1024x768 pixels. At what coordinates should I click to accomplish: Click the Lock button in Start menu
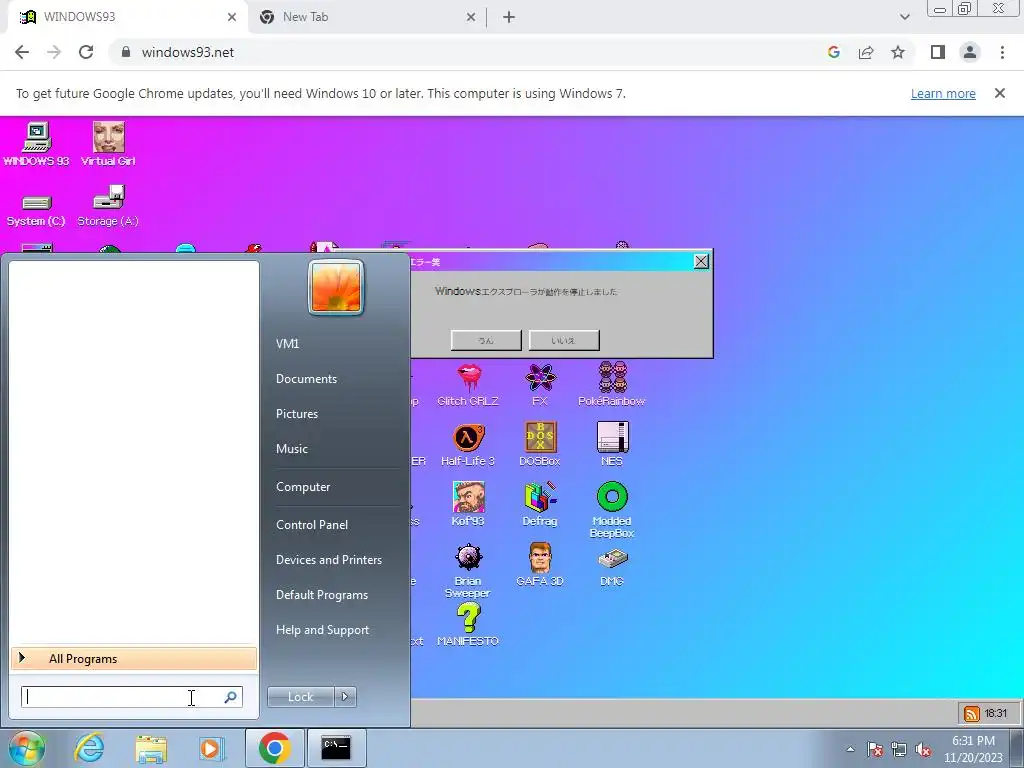pos(301,697)
